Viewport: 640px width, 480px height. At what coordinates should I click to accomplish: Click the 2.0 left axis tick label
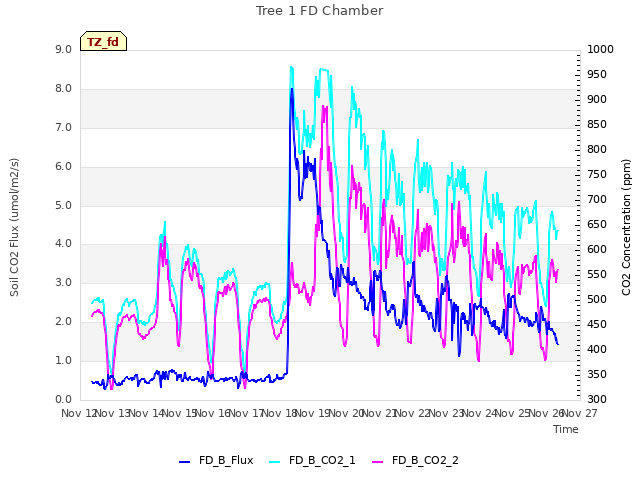coord(64,322)
